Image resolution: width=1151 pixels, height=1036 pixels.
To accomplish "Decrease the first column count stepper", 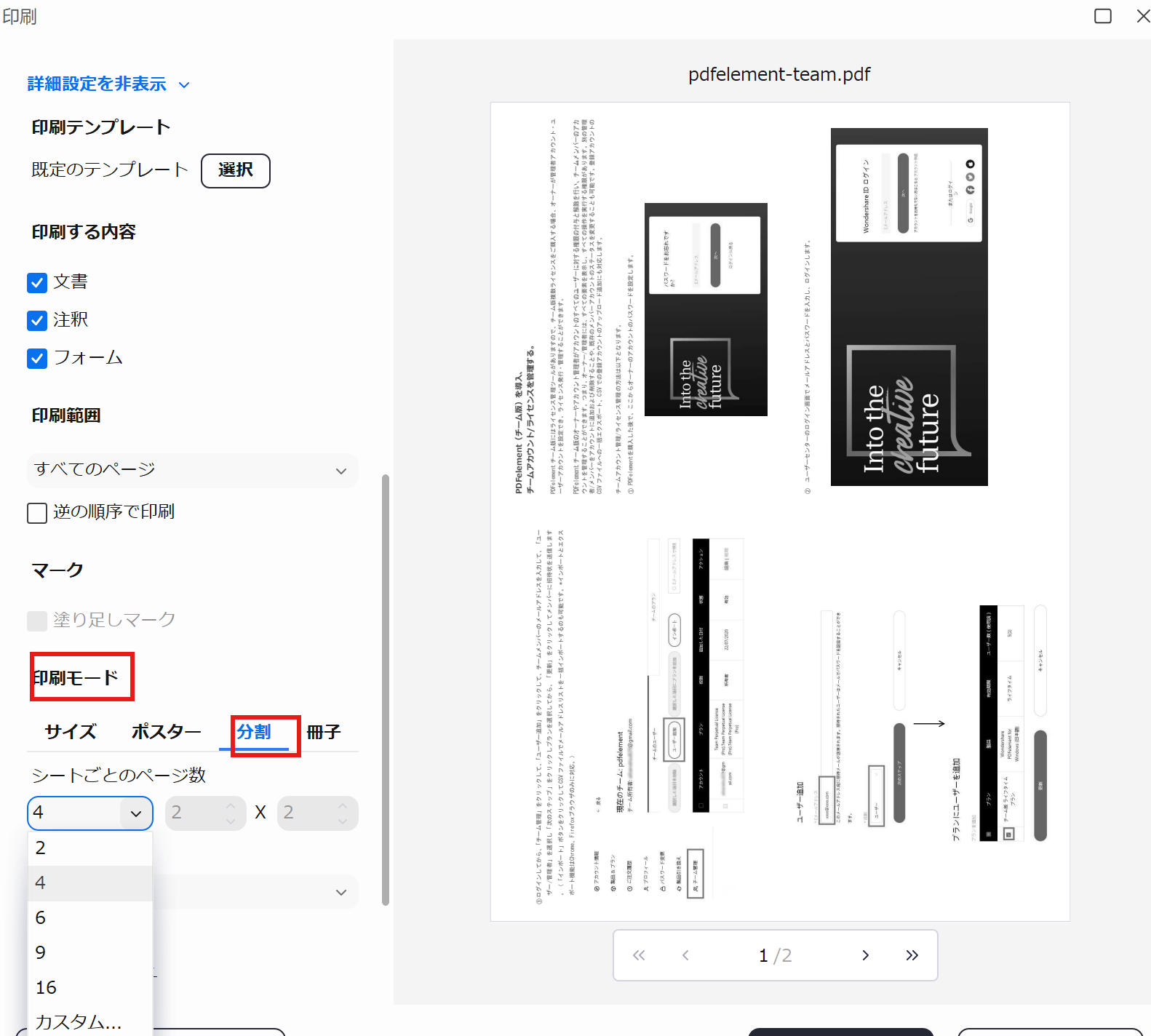I will [x=231, y=821].
